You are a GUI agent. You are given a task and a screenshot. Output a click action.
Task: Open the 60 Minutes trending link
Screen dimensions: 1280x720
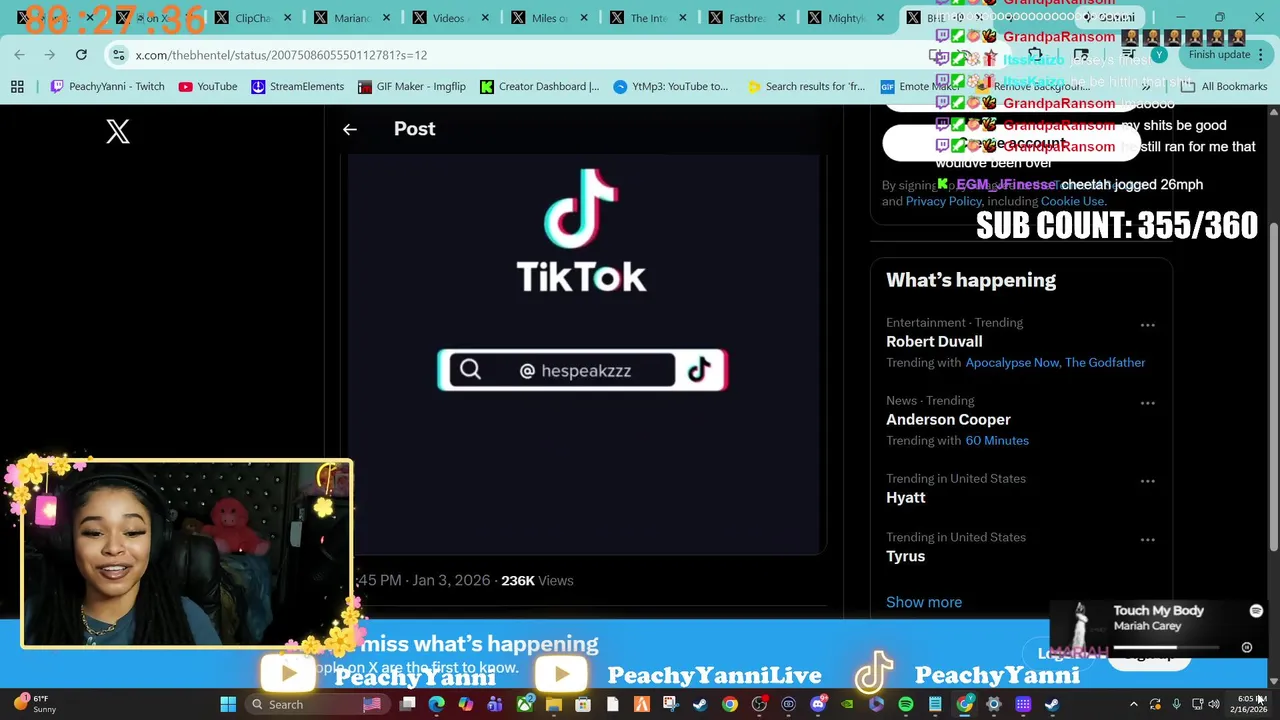997,441
